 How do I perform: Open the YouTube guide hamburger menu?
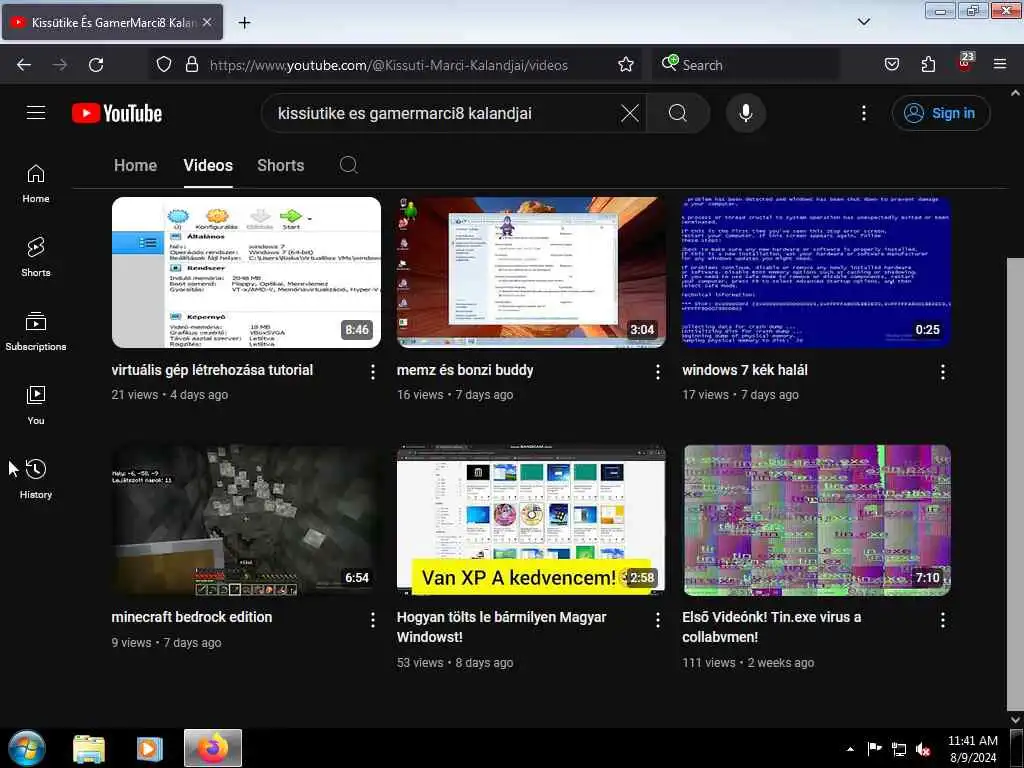click(x=36, y=113)
